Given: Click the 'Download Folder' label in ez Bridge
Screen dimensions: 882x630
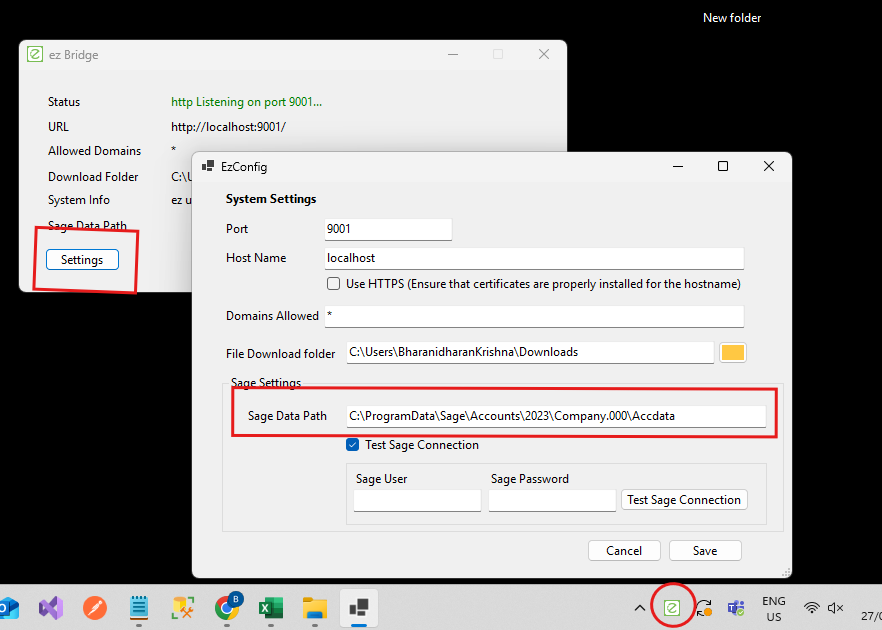Looking at the screenshot, I should (93, 177).
